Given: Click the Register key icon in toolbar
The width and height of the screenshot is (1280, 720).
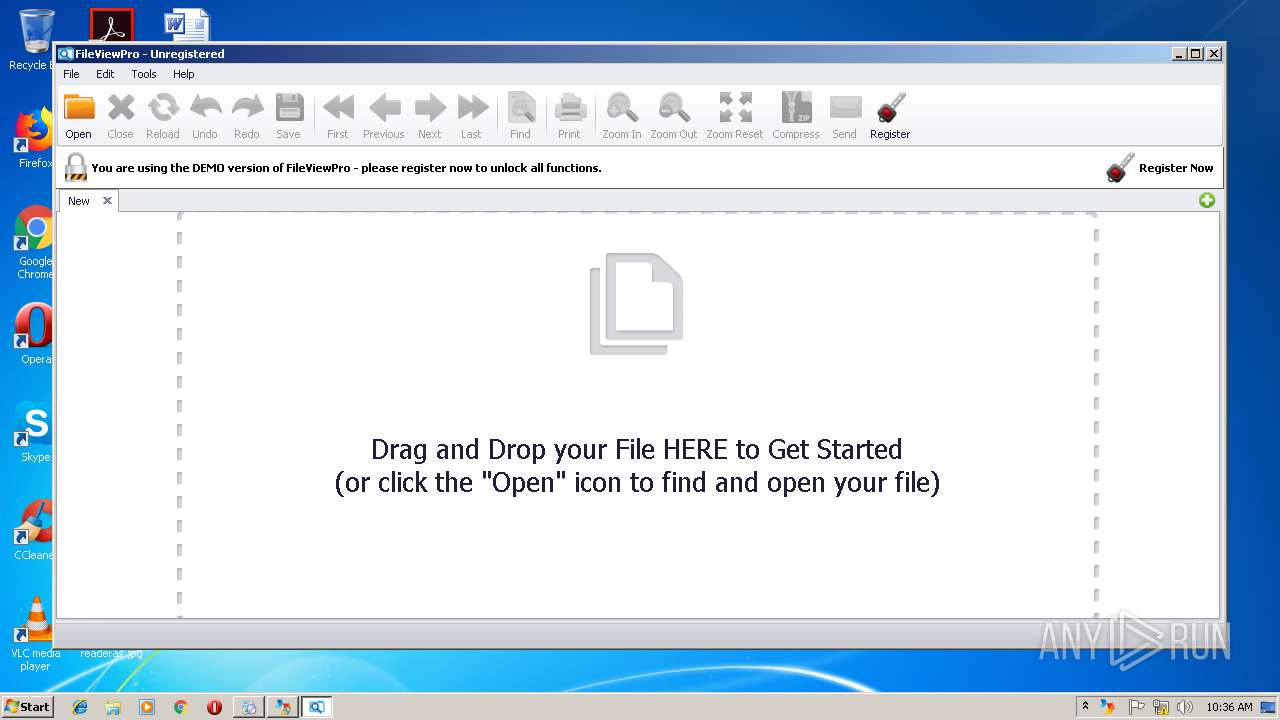Looking at the screenshot, I should (x=890, y=107).
